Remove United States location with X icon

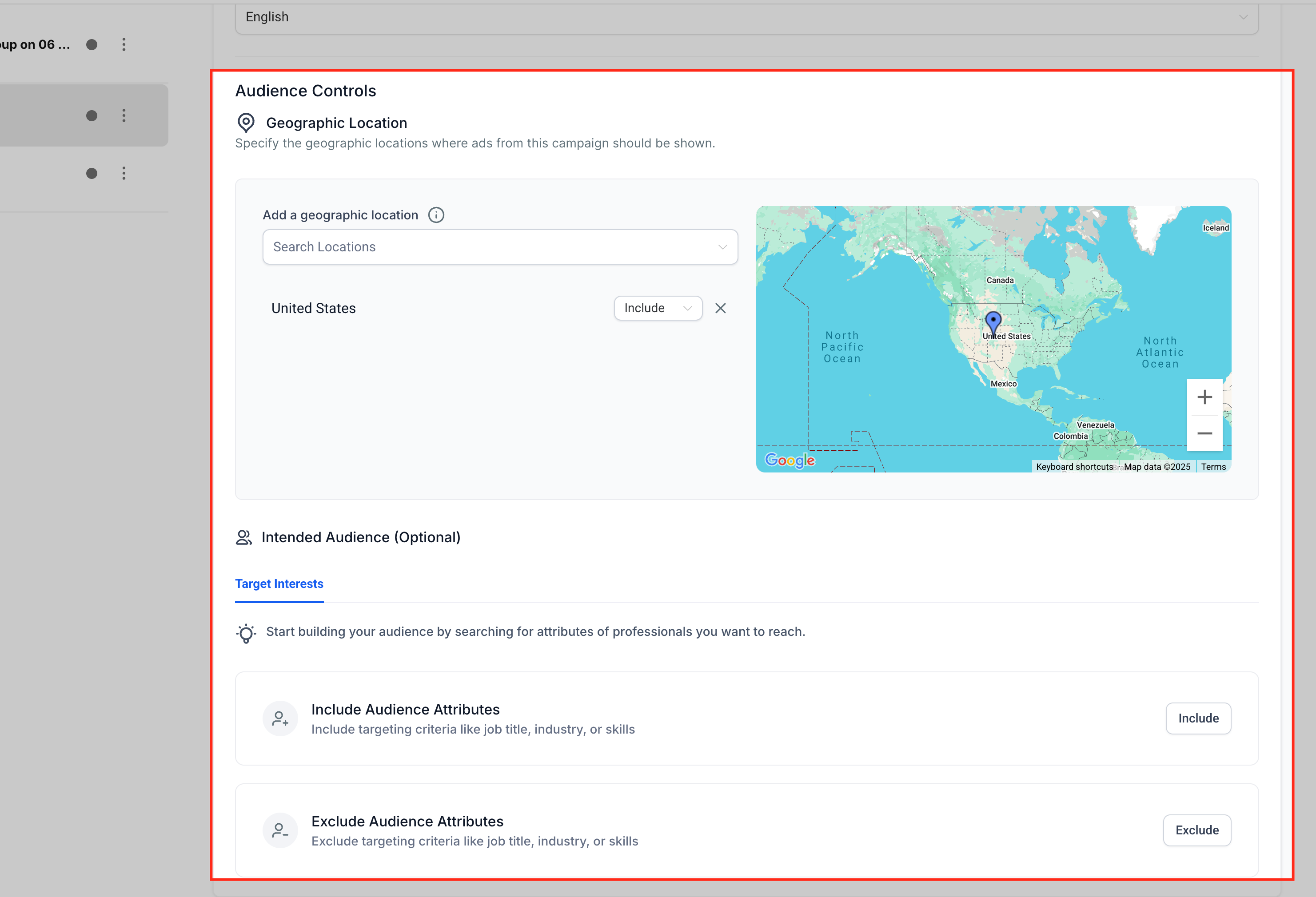click(720, 309)
